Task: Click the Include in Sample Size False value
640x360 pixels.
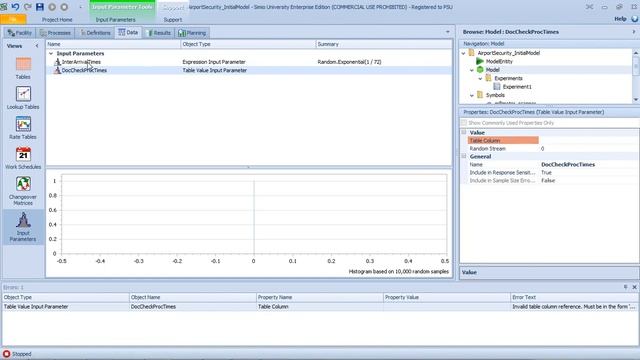Action: click(588, 180)
